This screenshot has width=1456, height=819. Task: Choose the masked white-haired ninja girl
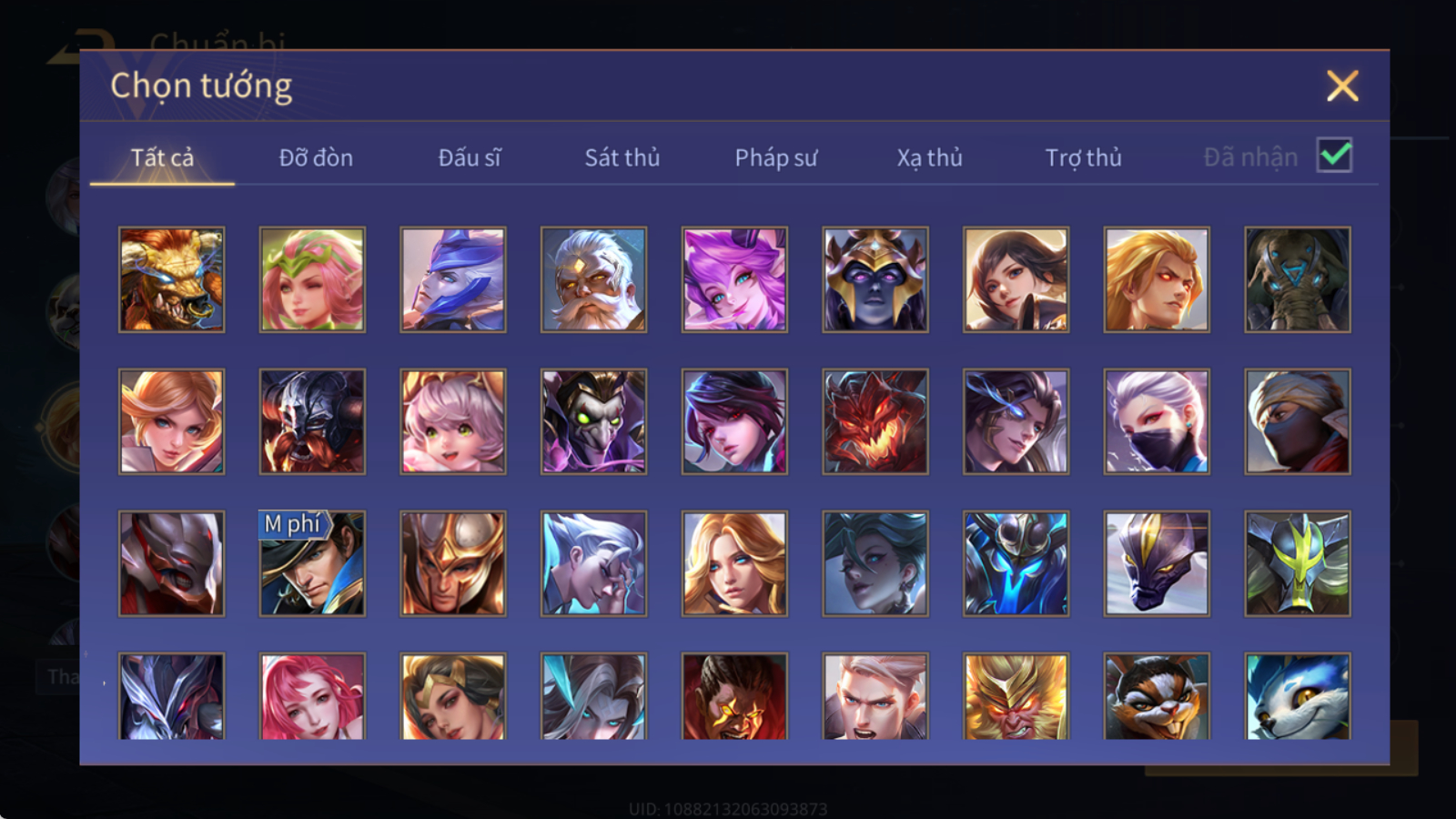(x=1157, y=421)
